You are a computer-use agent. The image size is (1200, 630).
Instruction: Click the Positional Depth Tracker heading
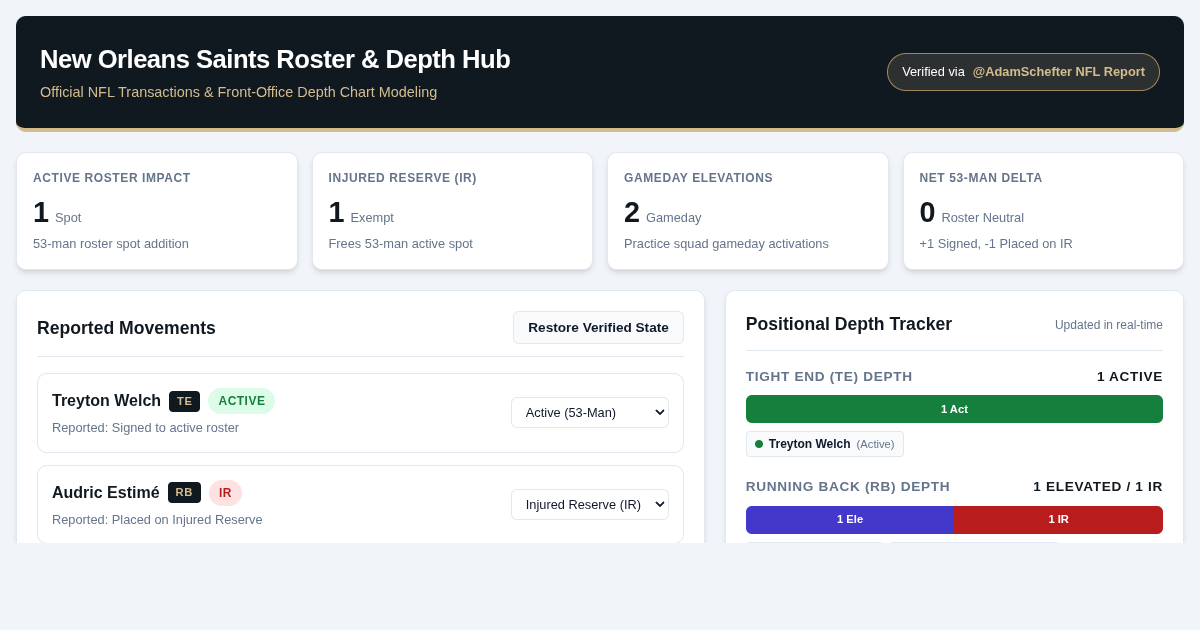[849, 324]
